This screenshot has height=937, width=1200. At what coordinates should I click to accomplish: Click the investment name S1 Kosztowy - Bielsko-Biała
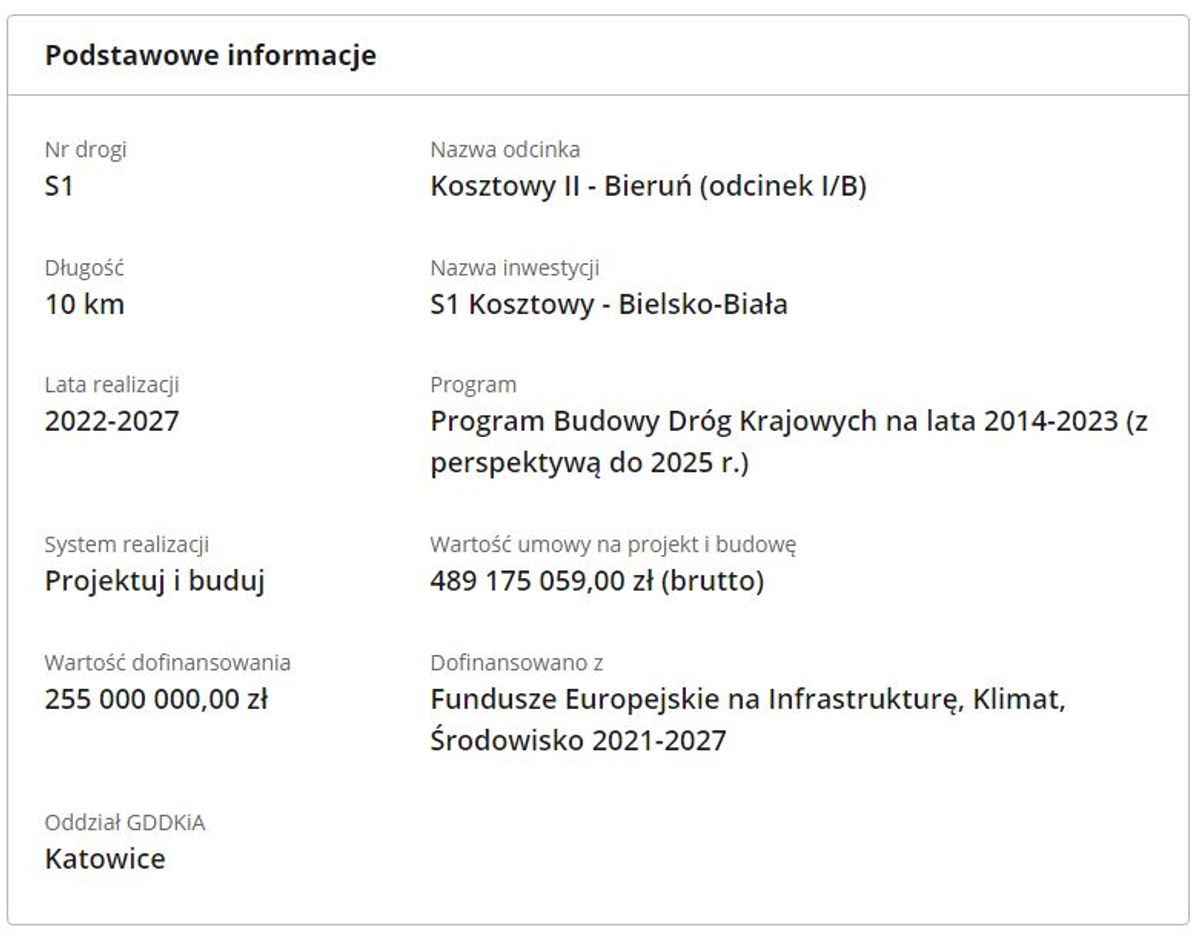point(608,304)
